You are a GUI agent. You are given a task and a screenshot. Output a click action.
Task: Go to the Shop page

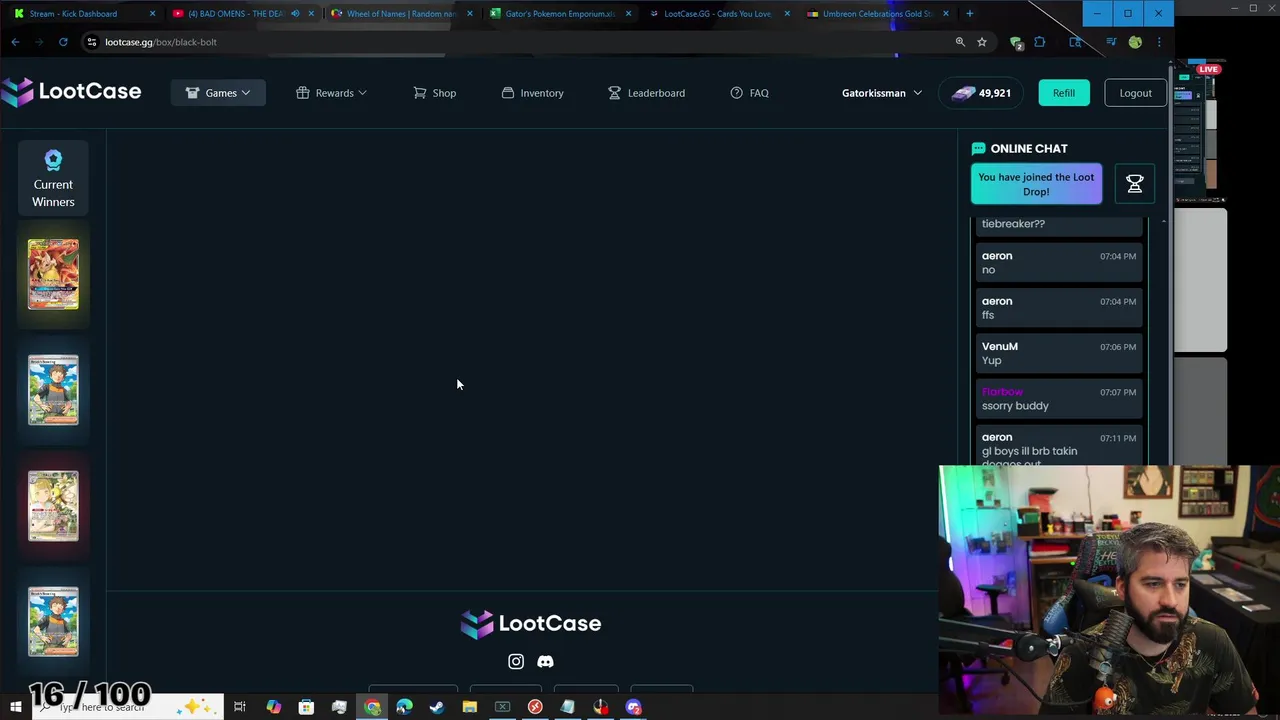435,93
